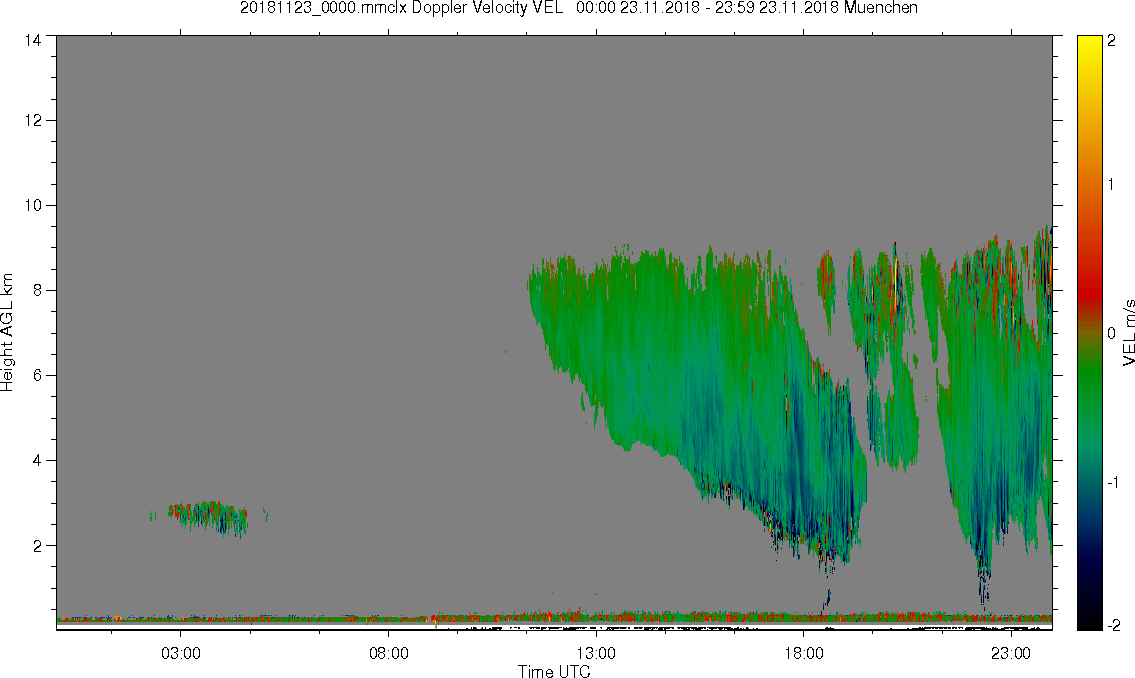Click the 'VEL m/s' colorbar title

coord(1128,331)
